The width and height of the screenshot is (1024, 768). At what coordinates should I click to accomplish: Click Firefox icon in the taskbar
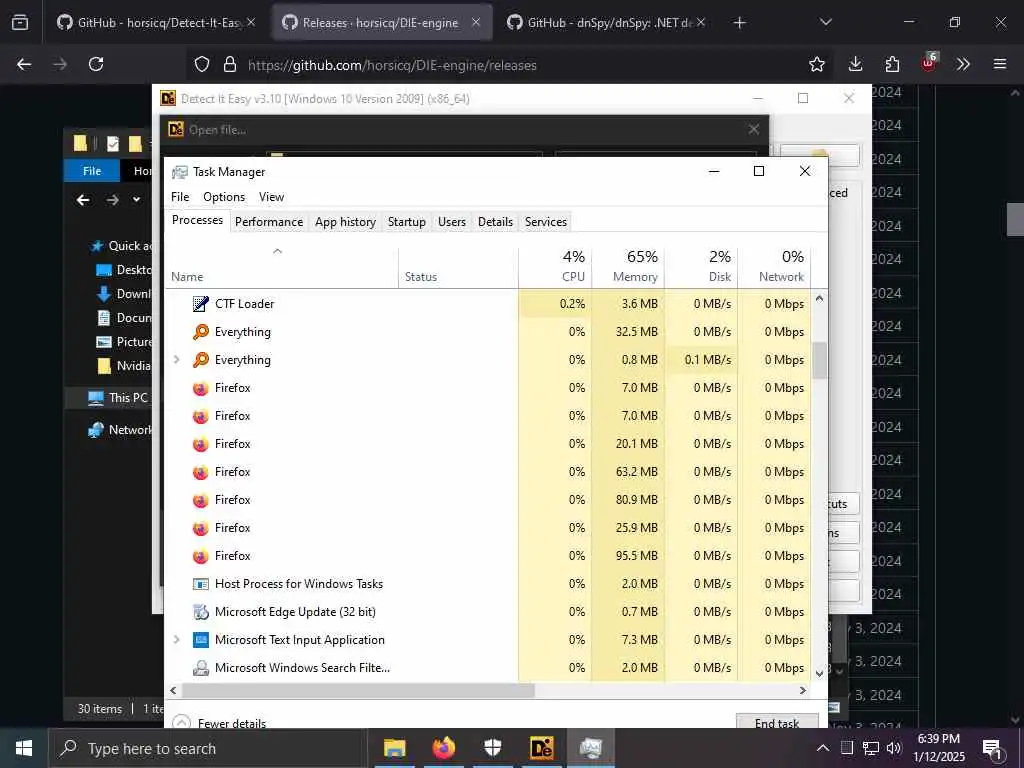[444, 748]
